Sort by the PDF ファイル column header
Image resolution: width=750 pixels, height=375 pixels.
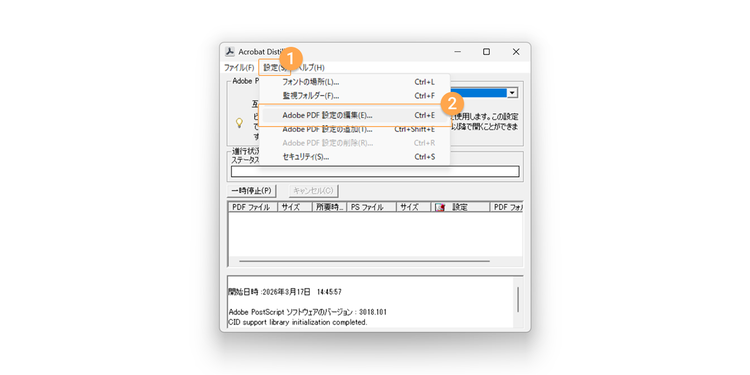point(253,207)
